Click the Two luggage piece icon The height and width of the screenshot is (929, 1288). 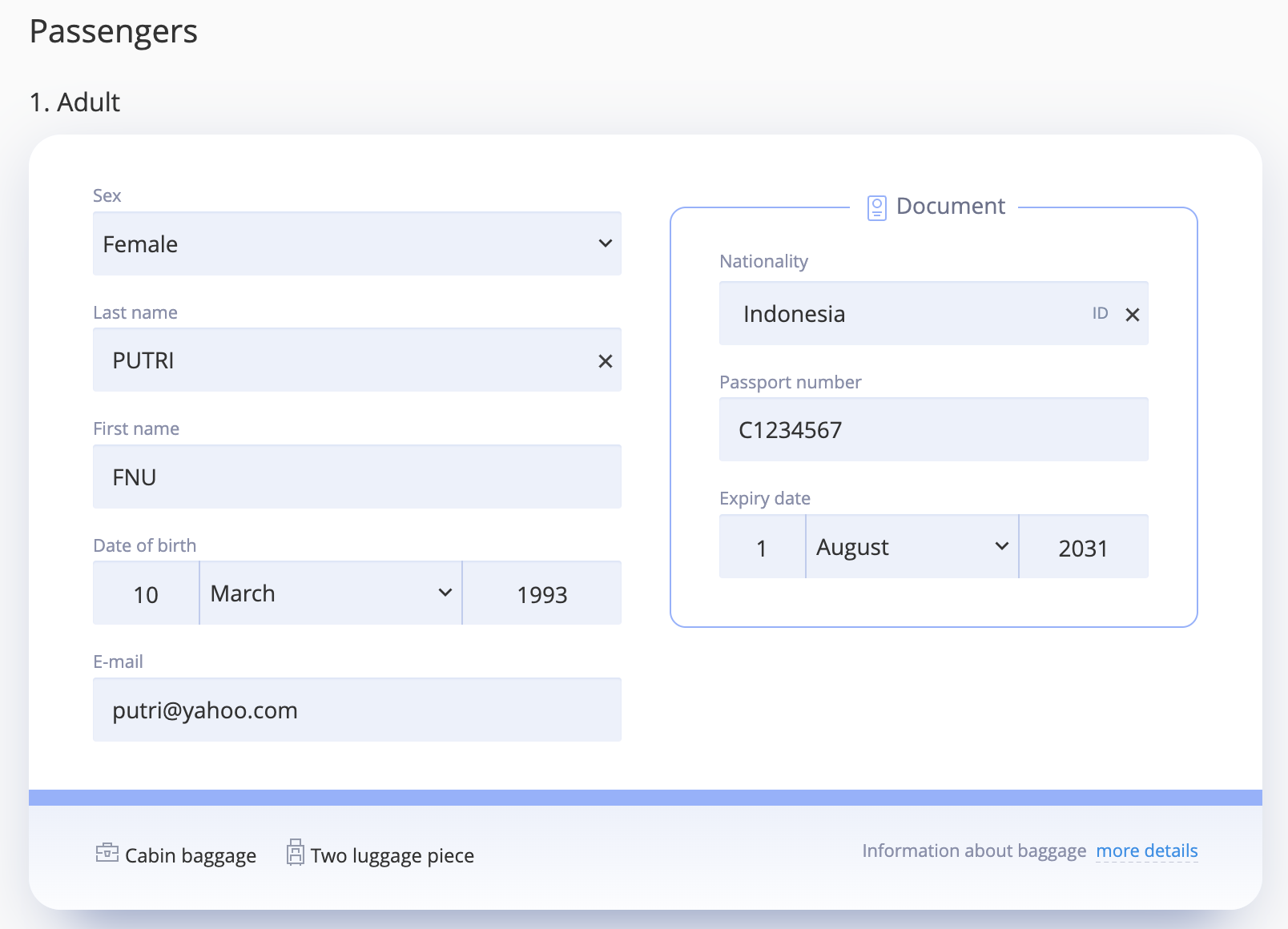coord(296,853)
